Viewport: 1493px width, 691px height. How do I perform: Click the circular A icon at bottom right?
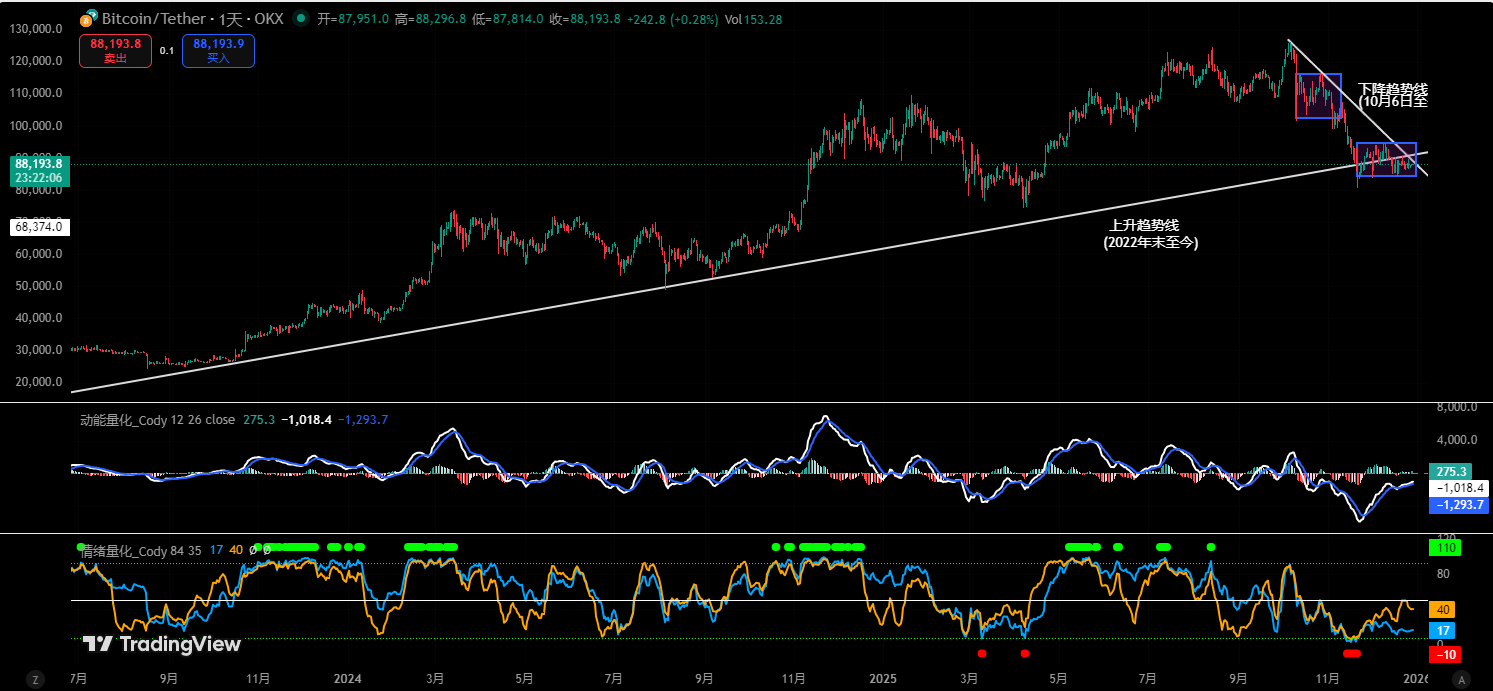click(1463, 677)
